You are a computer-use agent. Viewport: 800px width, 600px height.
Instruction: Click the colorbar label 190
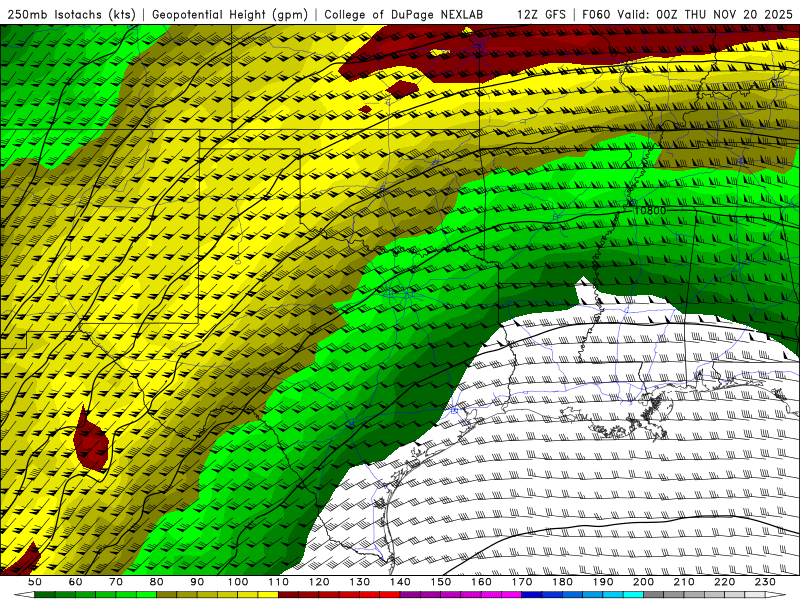603,582
